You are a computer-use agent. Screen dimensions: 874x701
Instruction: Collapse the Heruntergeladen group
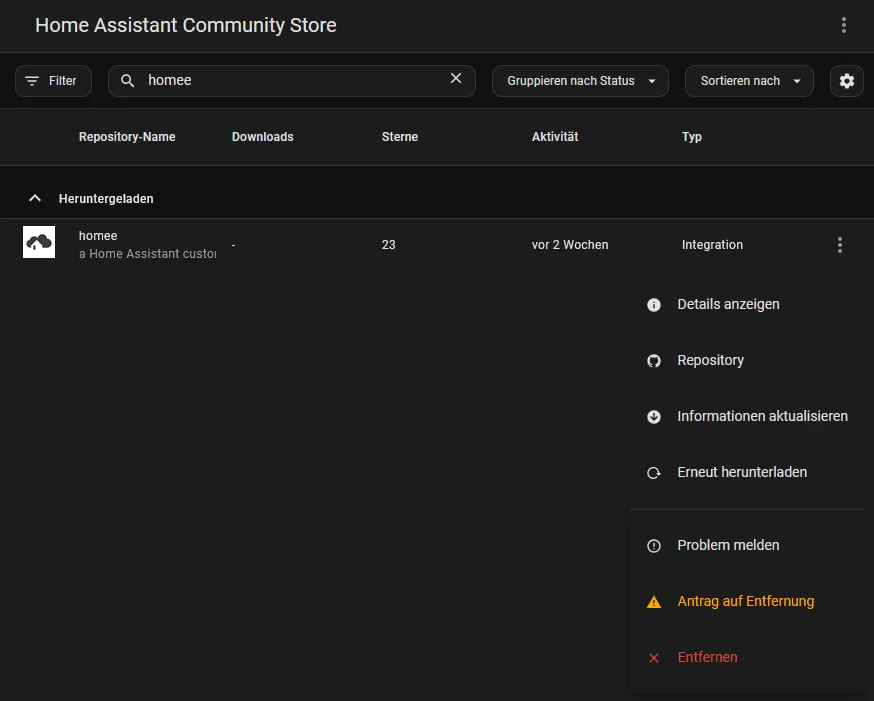[35, 198]
